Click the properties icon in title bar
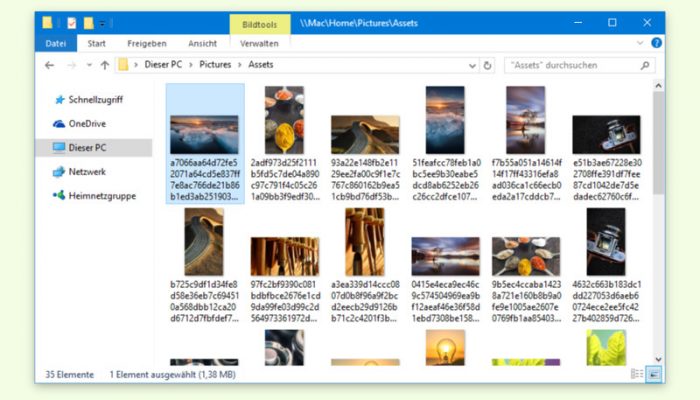The height and width of the screenshot is (400, 700). coord(71,23)
